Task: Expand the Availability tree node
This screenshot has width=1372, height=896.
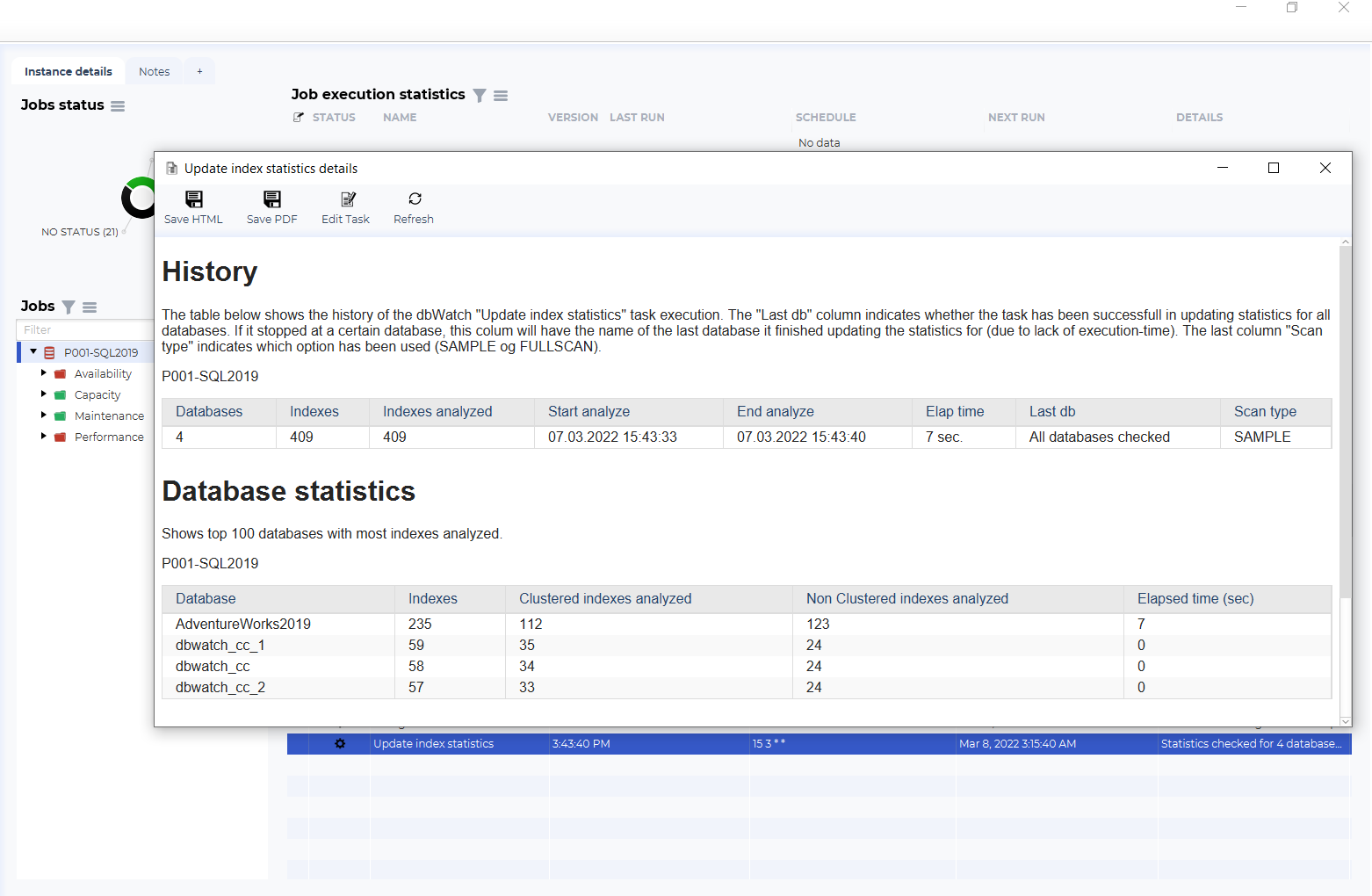Action: (x=44, y=372)
